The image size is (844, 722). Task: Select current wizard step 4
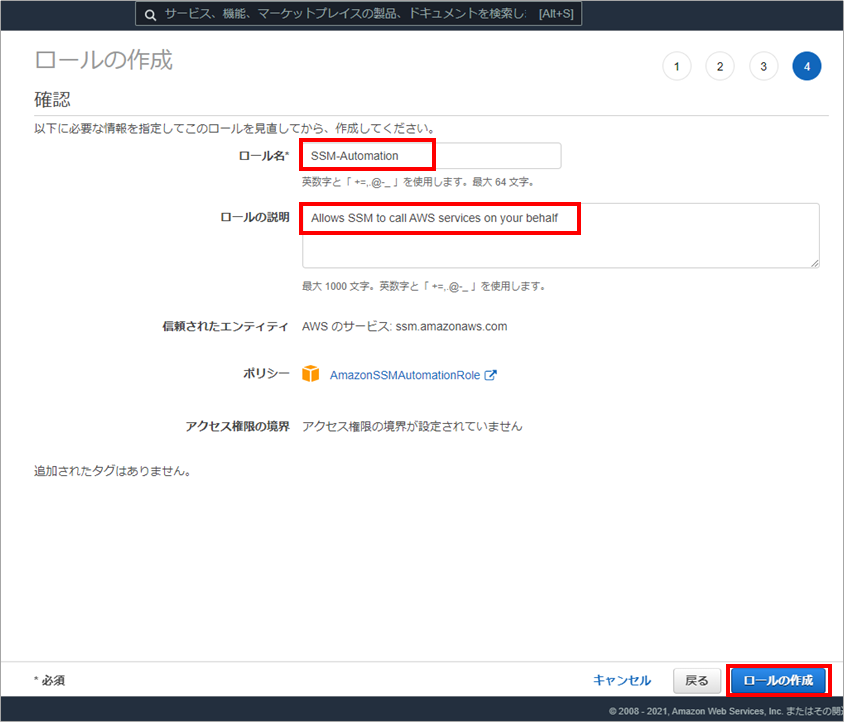[806, 66]
